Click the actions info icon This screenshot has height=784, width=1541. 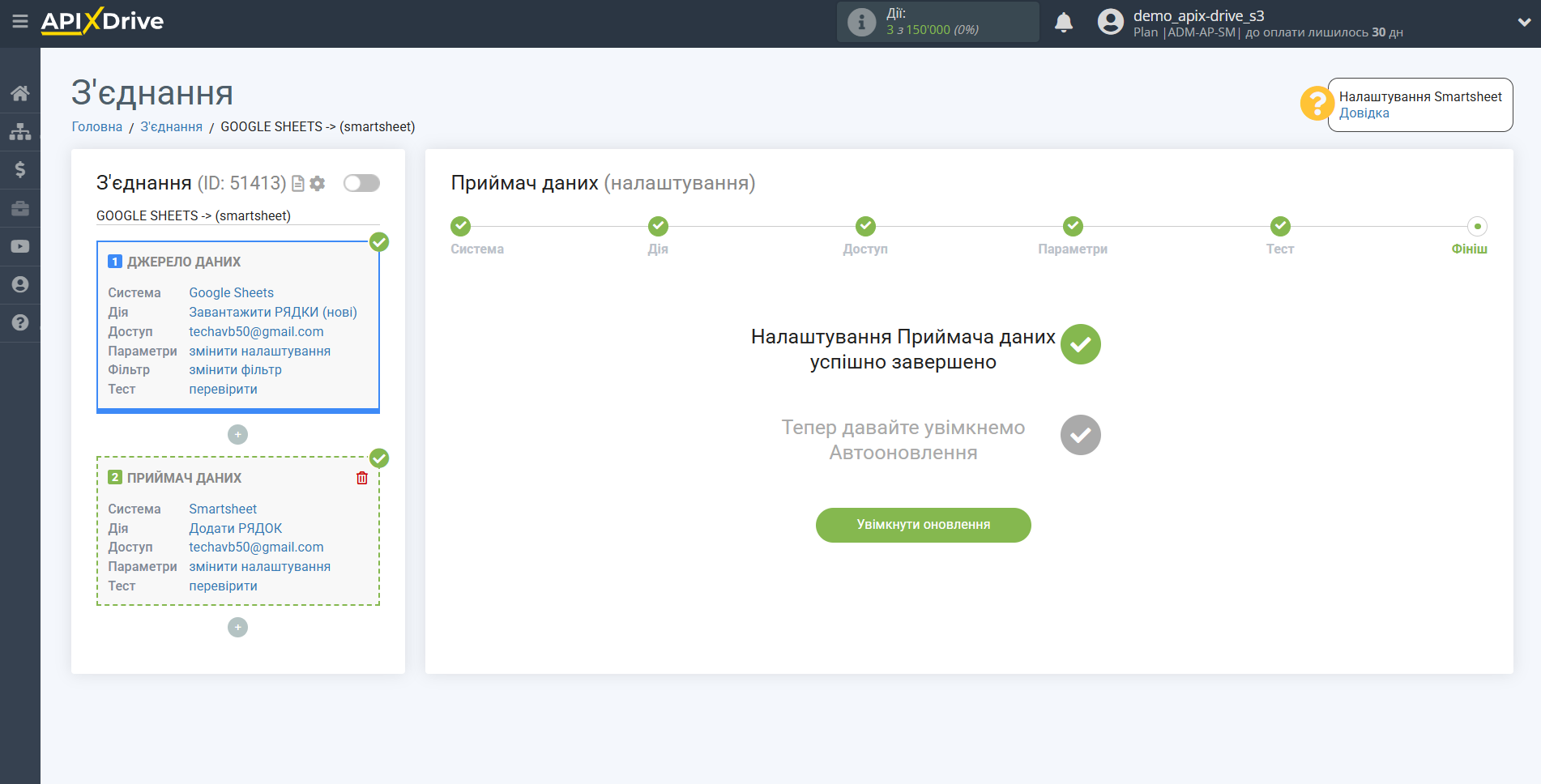pyautogui.click(x=861, y=22)
